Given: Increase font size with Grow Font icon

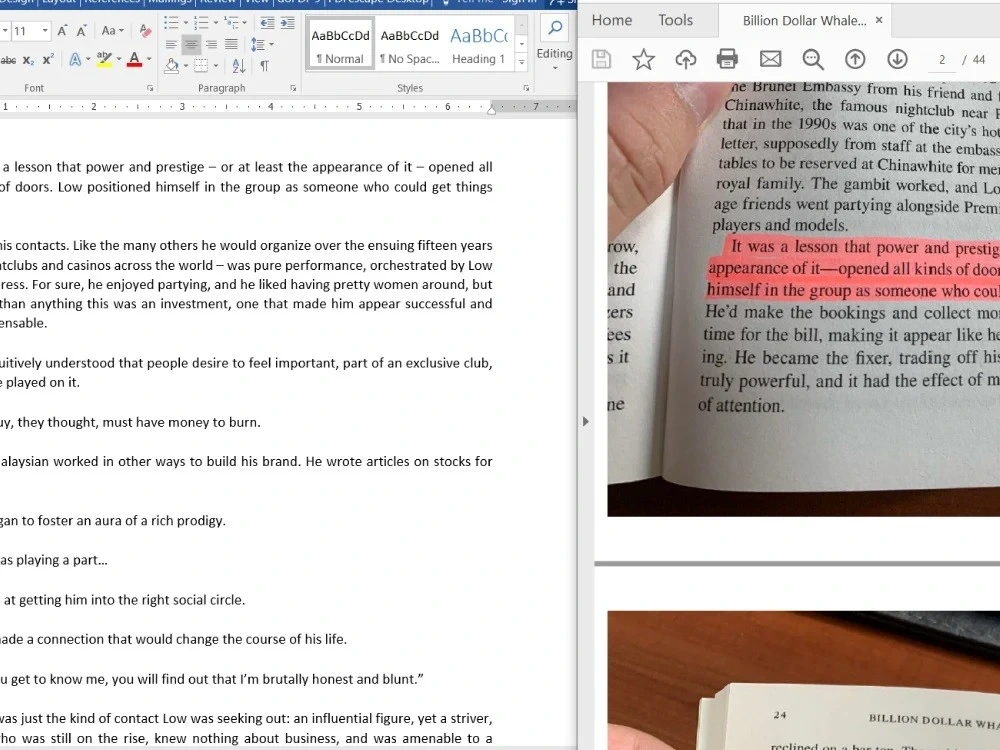Looking at the screenshot, I should coord(62,31).
